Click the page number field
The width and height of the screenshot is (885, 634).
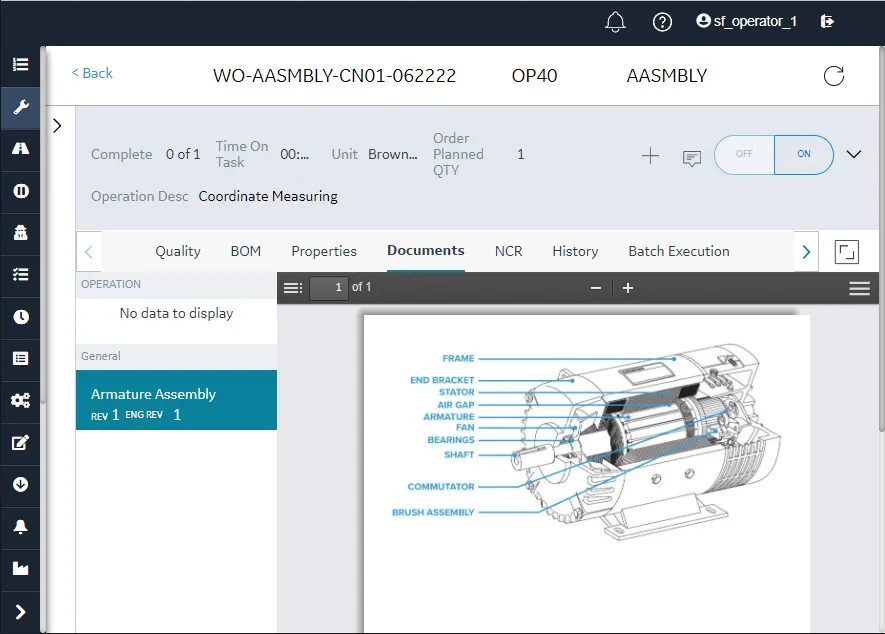click(x=328, y=287)
